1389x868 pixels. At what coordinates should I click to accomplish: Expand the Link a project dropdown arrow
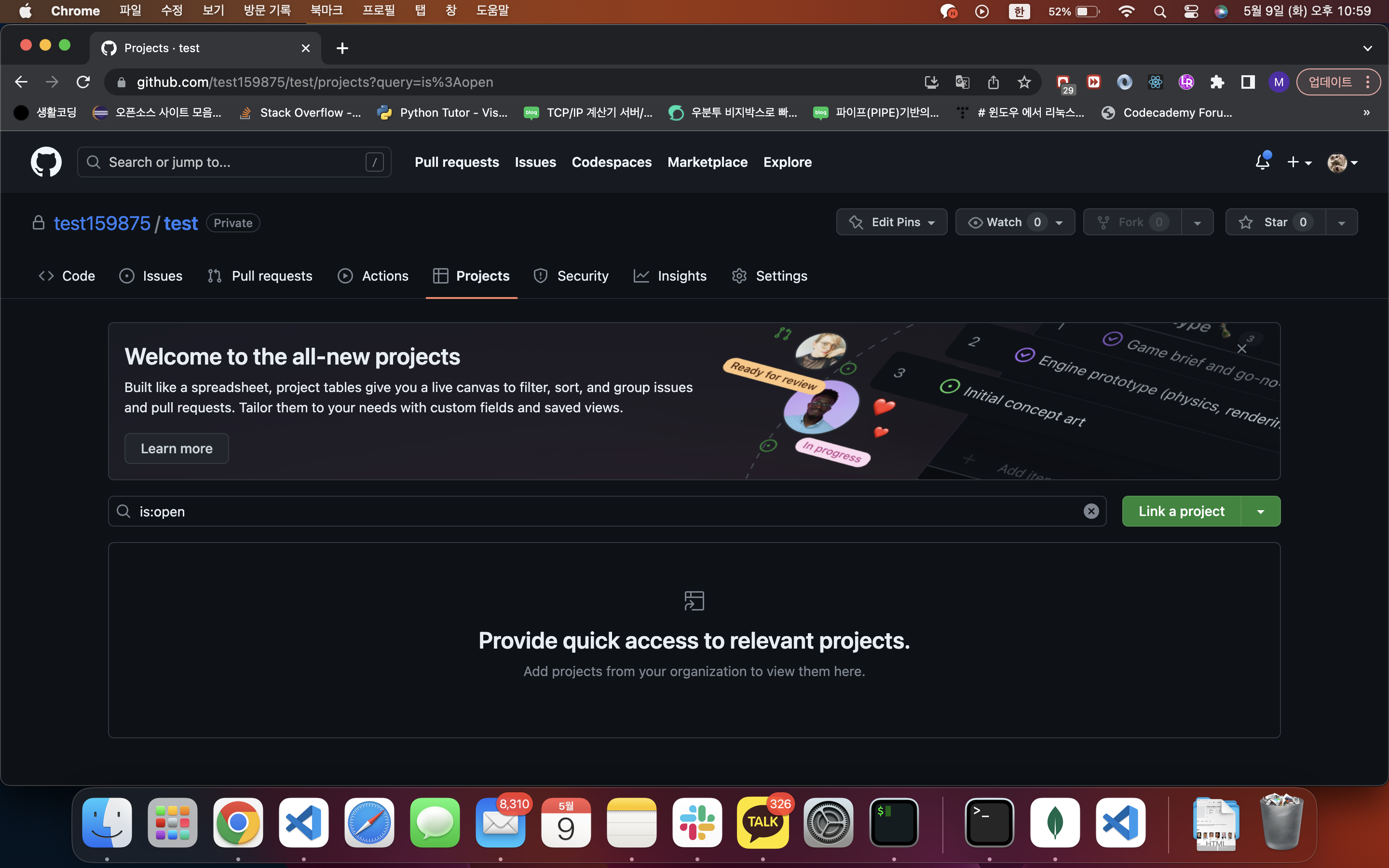coord(1260,511)
